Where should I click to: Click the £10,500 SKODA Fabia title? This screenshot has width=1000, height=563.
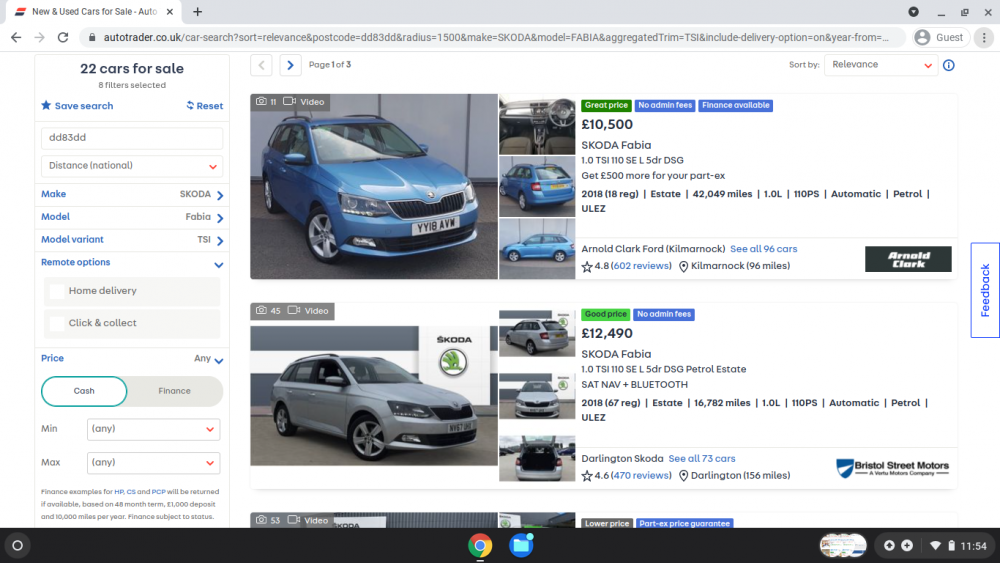click(616, 145)
